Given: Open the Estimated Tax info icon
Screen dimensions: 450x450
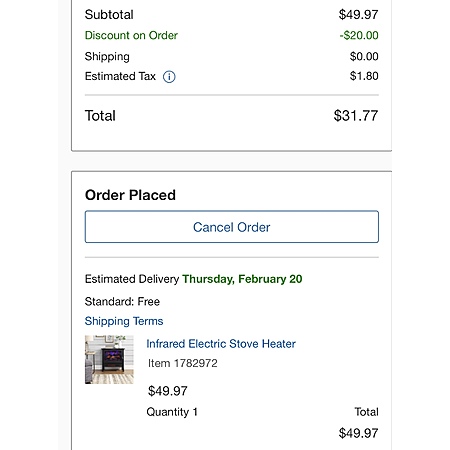Looking at the screenshot, I should click(x=169, y=77).
